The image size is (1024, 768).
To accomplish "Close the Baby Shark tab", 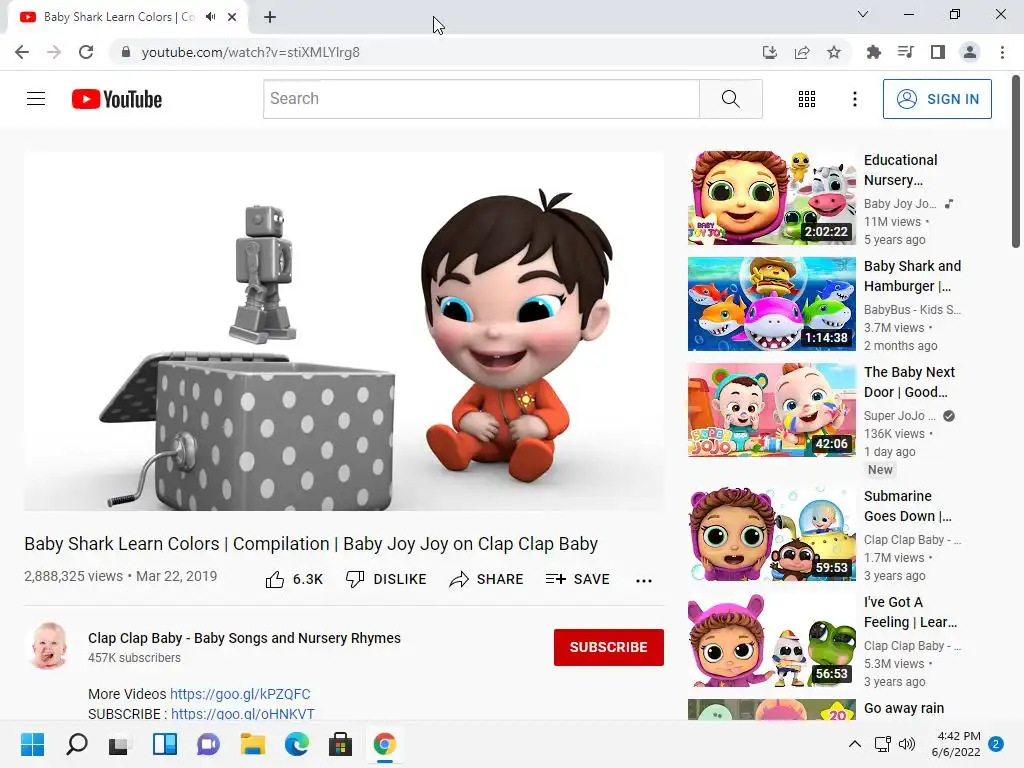I will click(x=232, y=17).
